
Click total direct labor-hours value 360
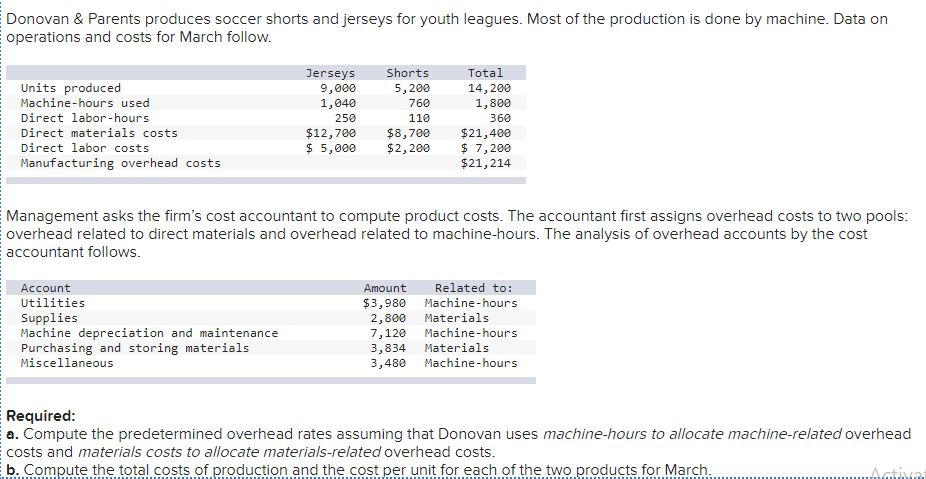(x=500, y=118)
